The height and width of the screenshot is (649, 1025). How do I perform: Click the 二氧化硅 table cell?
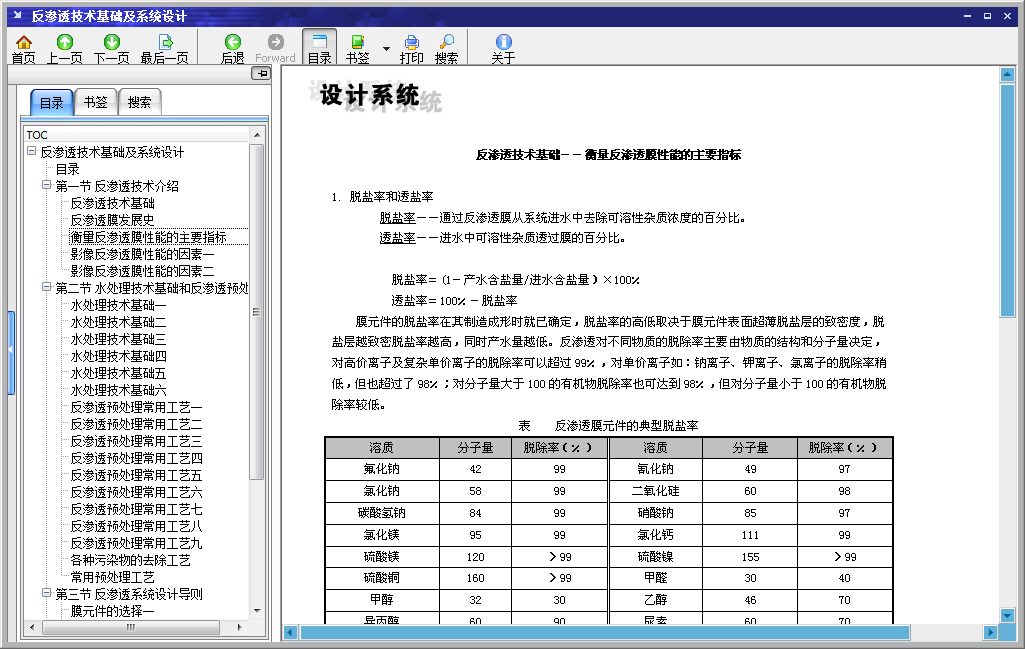[655, 491]
